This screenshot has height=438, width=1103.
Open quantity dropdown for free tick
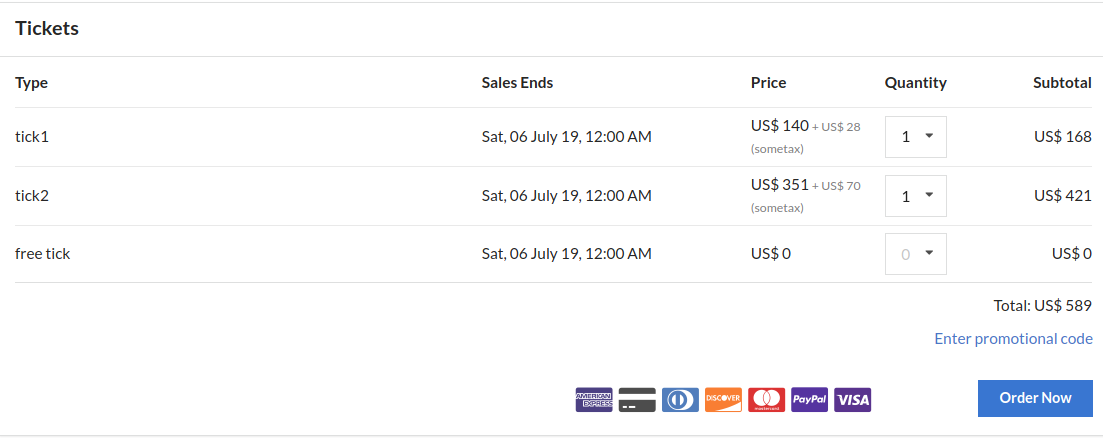[x=916, y=254]
